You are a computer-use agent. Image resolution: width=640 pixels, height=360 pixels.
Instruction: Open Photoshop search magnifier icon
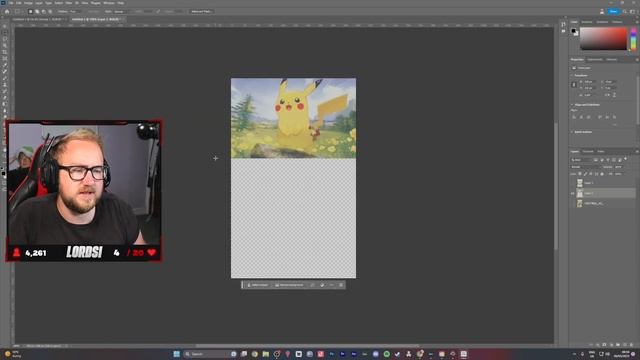point(624,11)
